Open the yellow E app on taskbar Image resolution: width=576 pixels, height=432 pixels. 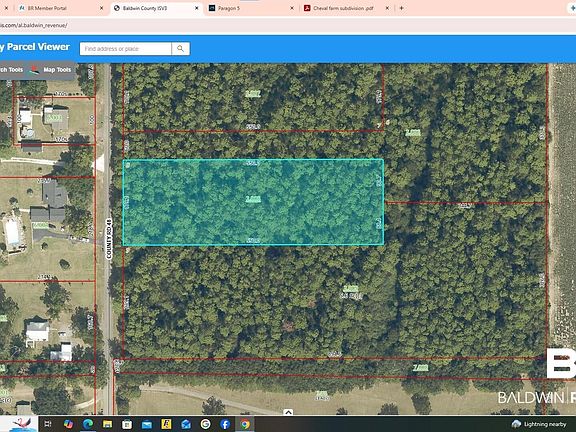[x=166, y=424]
